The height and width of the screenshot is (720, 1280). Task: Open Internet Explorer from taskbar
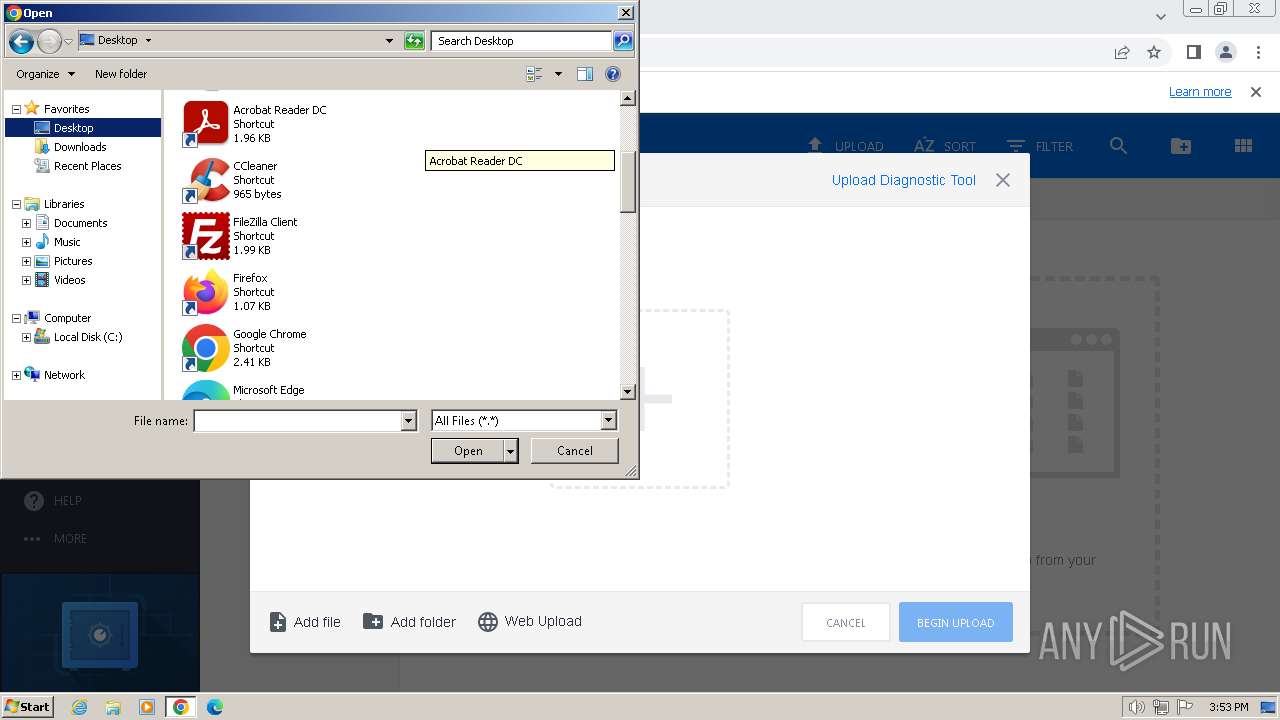pos(80,707)
